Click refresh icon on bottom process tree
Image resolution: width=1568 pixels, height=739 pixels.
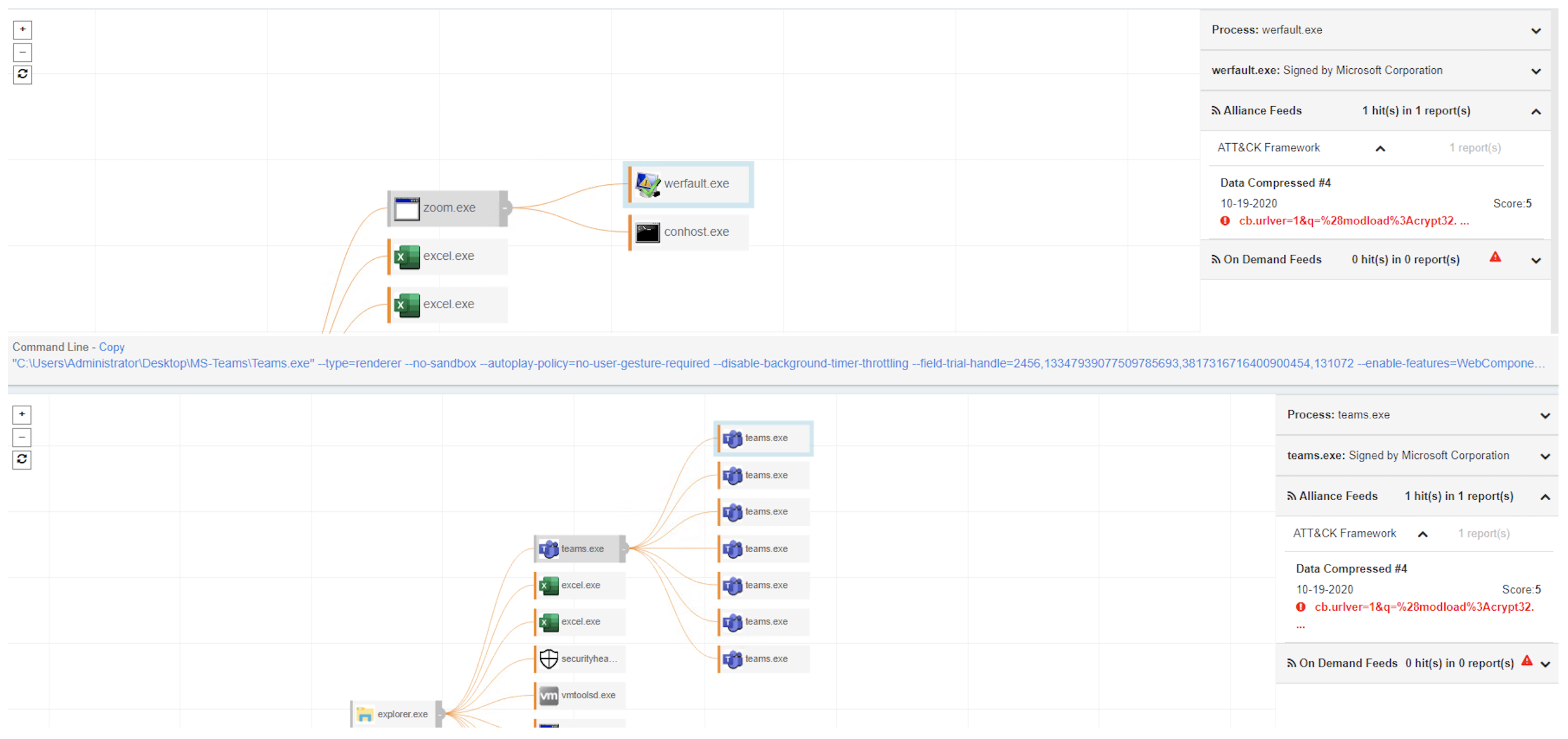22,460
